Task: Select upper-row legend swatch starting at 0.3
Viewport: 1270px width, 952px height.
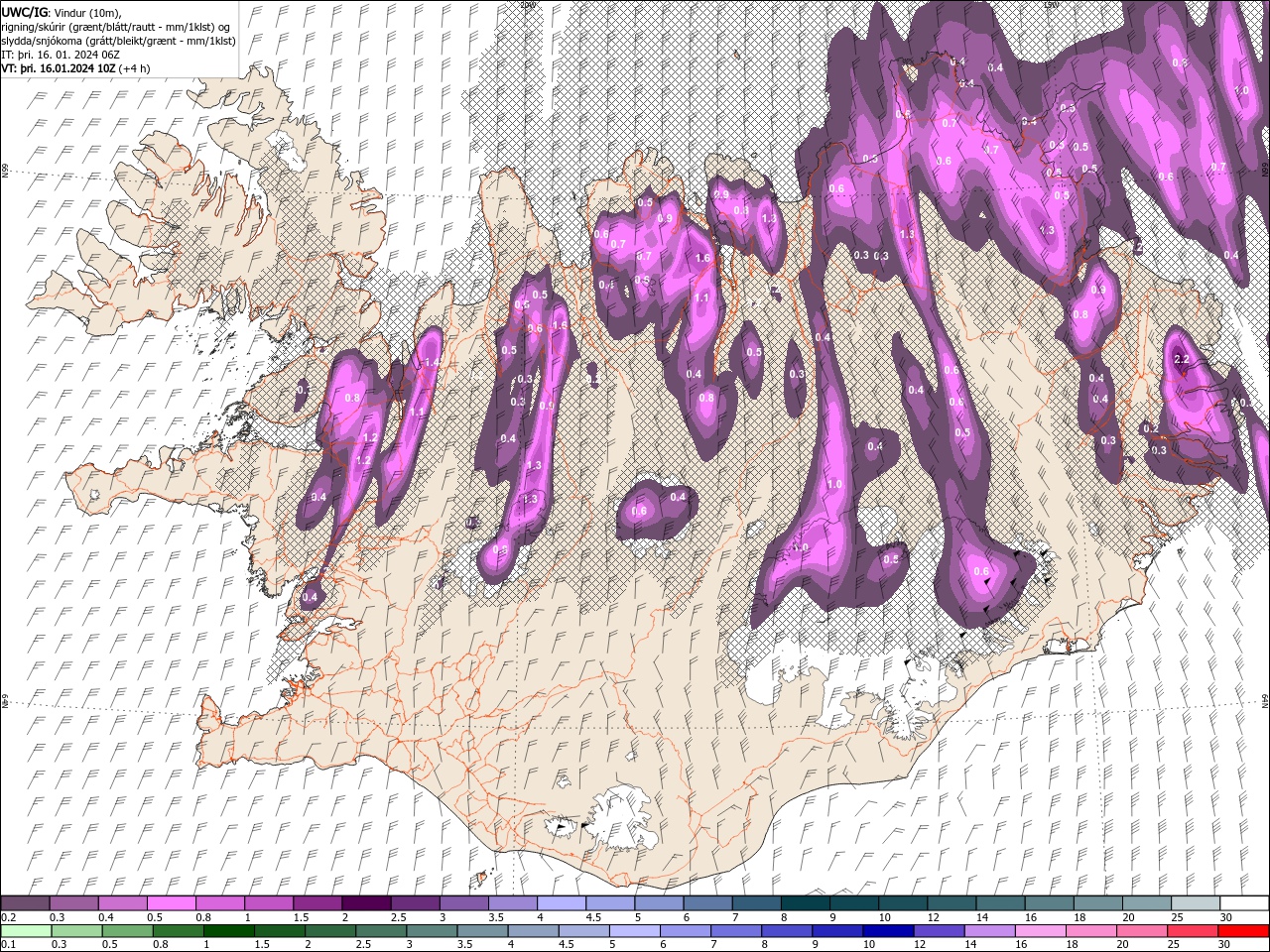Action: click(x=73, y=903)
